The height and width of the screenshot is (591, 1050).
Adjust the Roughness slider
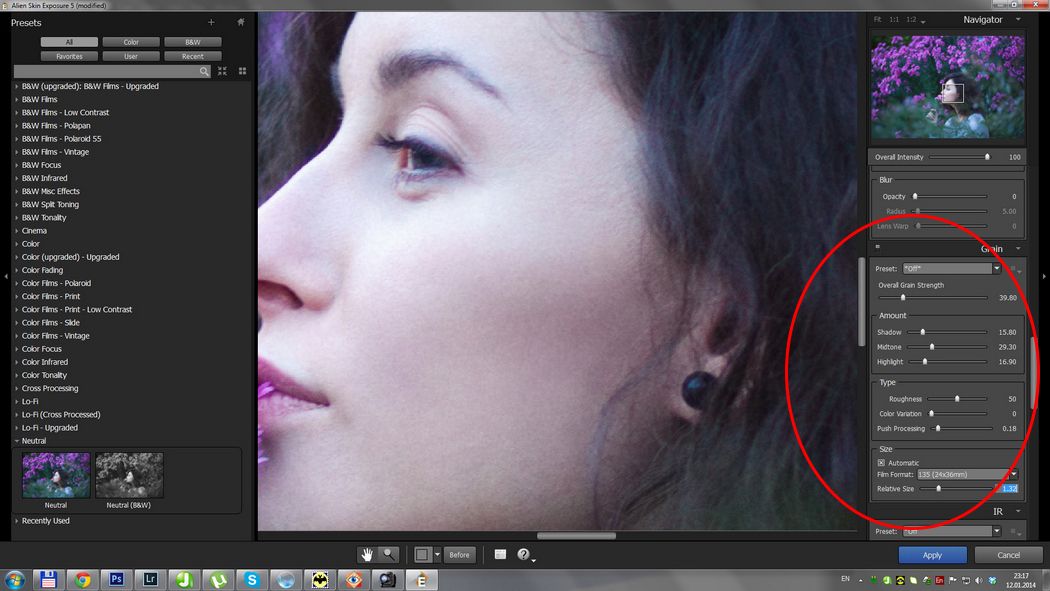tap(957, 399)
